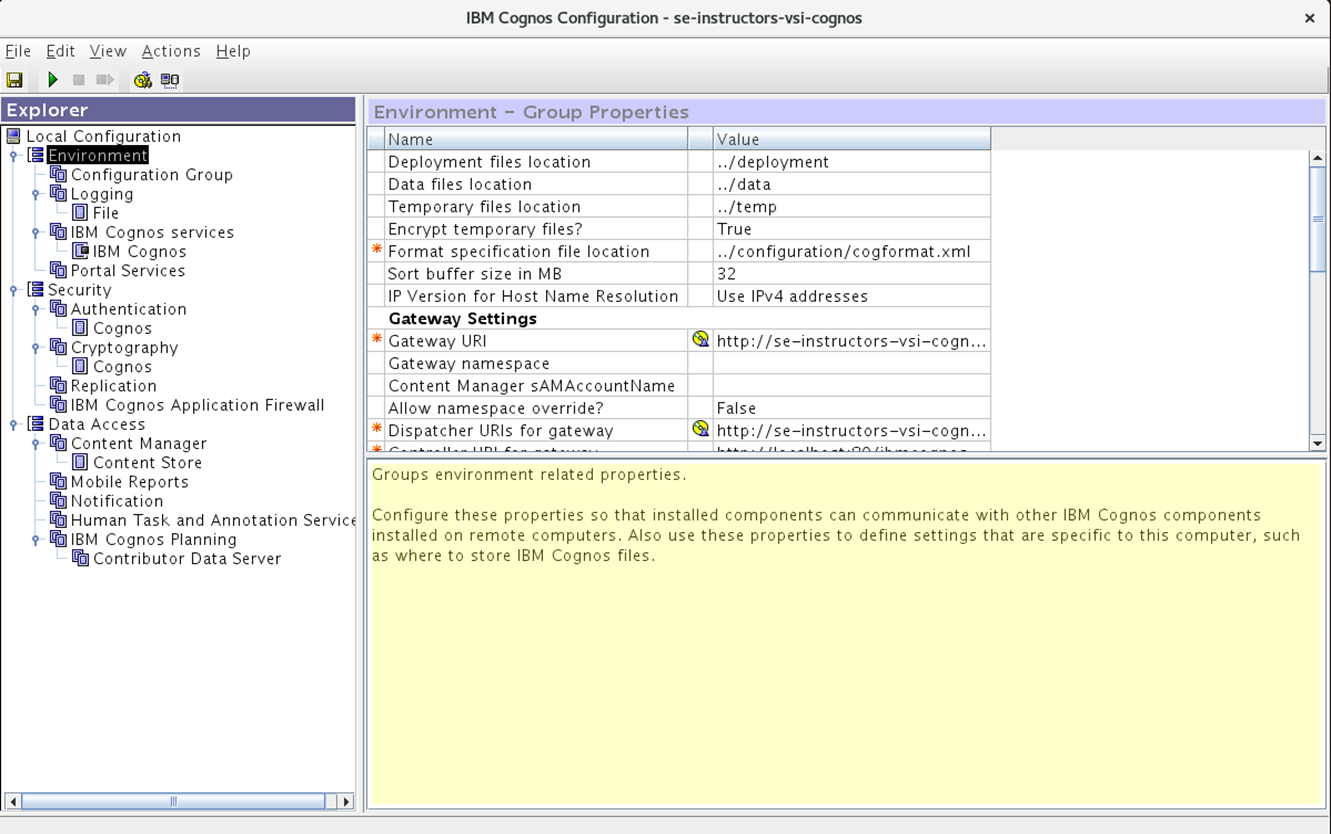This screenshot has height=834, width=1331.
Task: Click the empty Content Manager sAMAccountName value
Action: pos(852,385)
